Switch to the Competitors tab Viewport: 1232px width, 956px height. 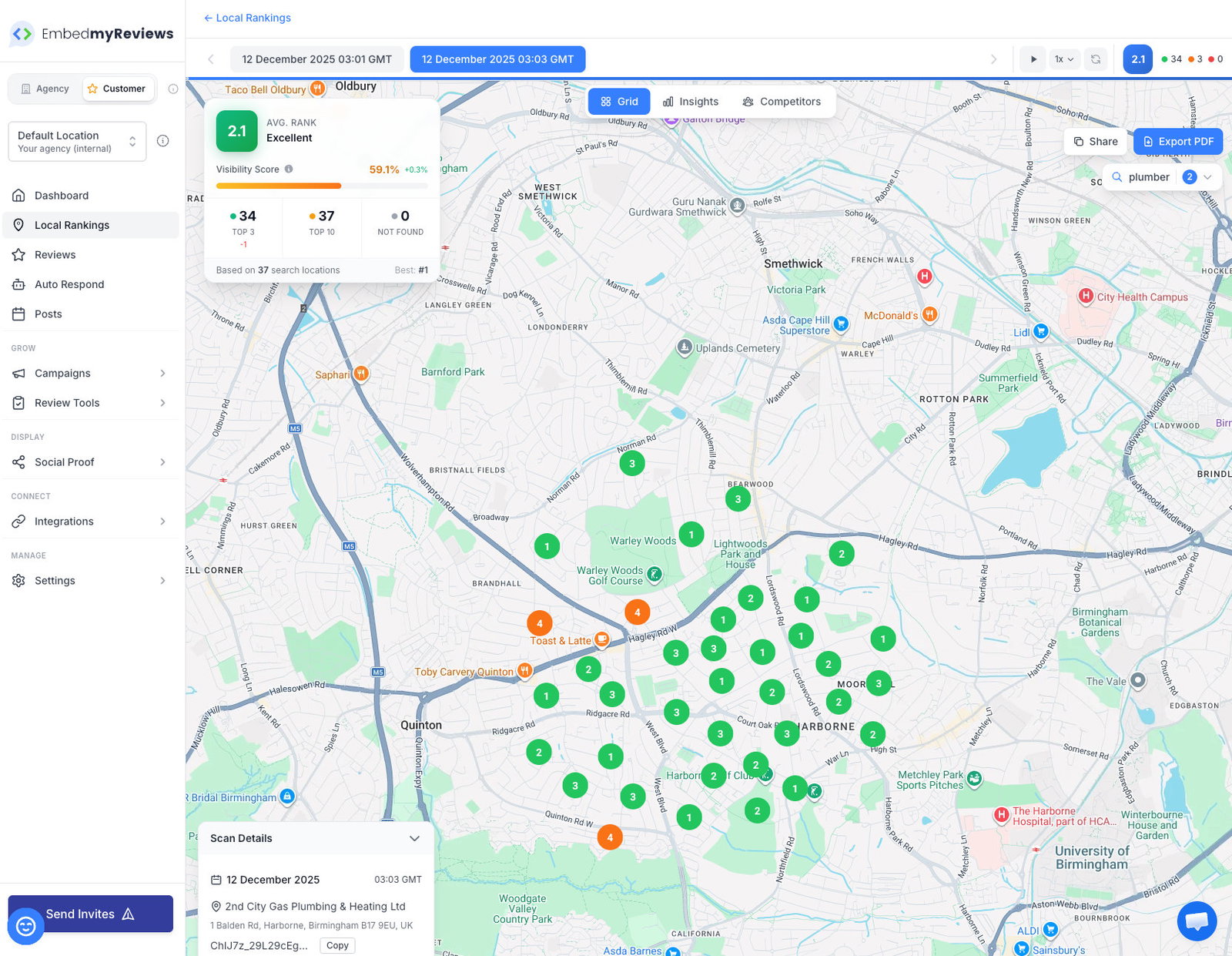coord(782,102)
